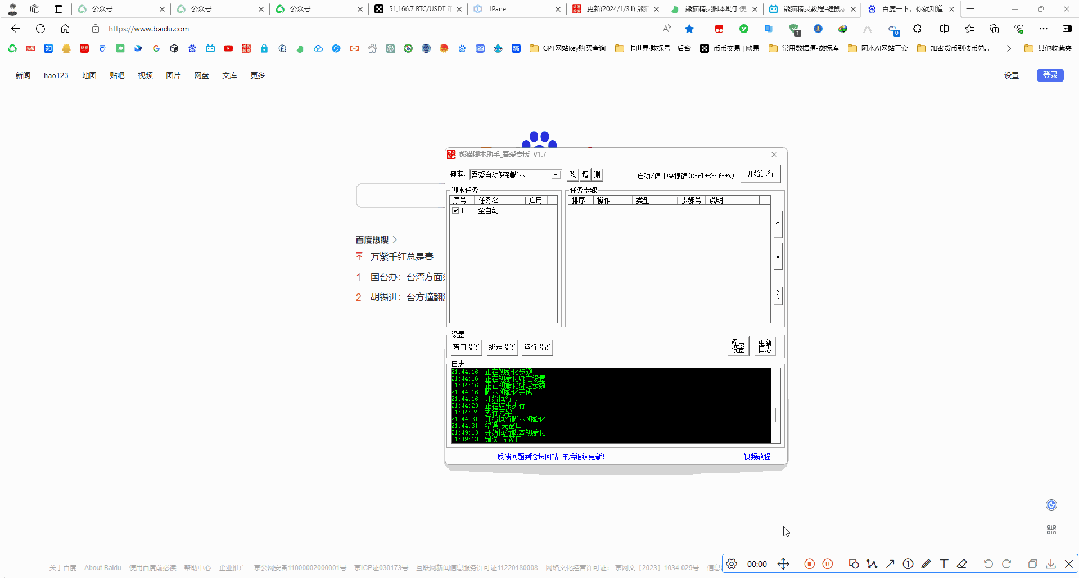Switch to the active Baidu browser tab

pos(911,10)
